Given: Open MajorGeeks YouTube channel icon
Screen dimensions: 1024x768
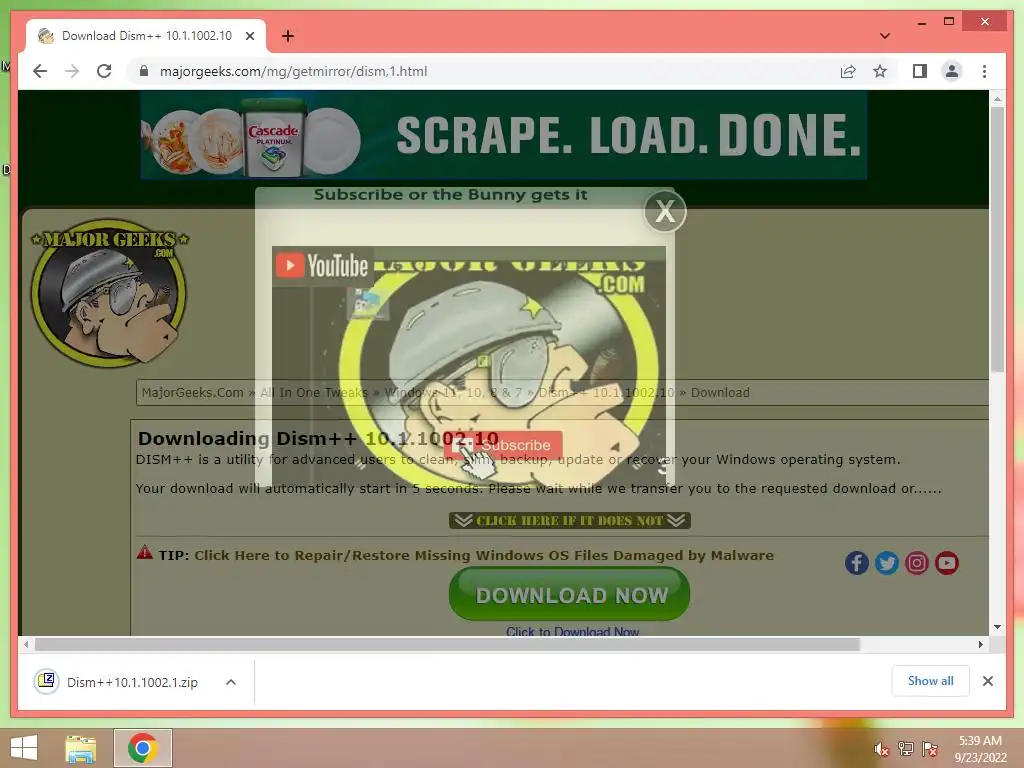Looking at the screenshot, I should [x=946, y=563].
